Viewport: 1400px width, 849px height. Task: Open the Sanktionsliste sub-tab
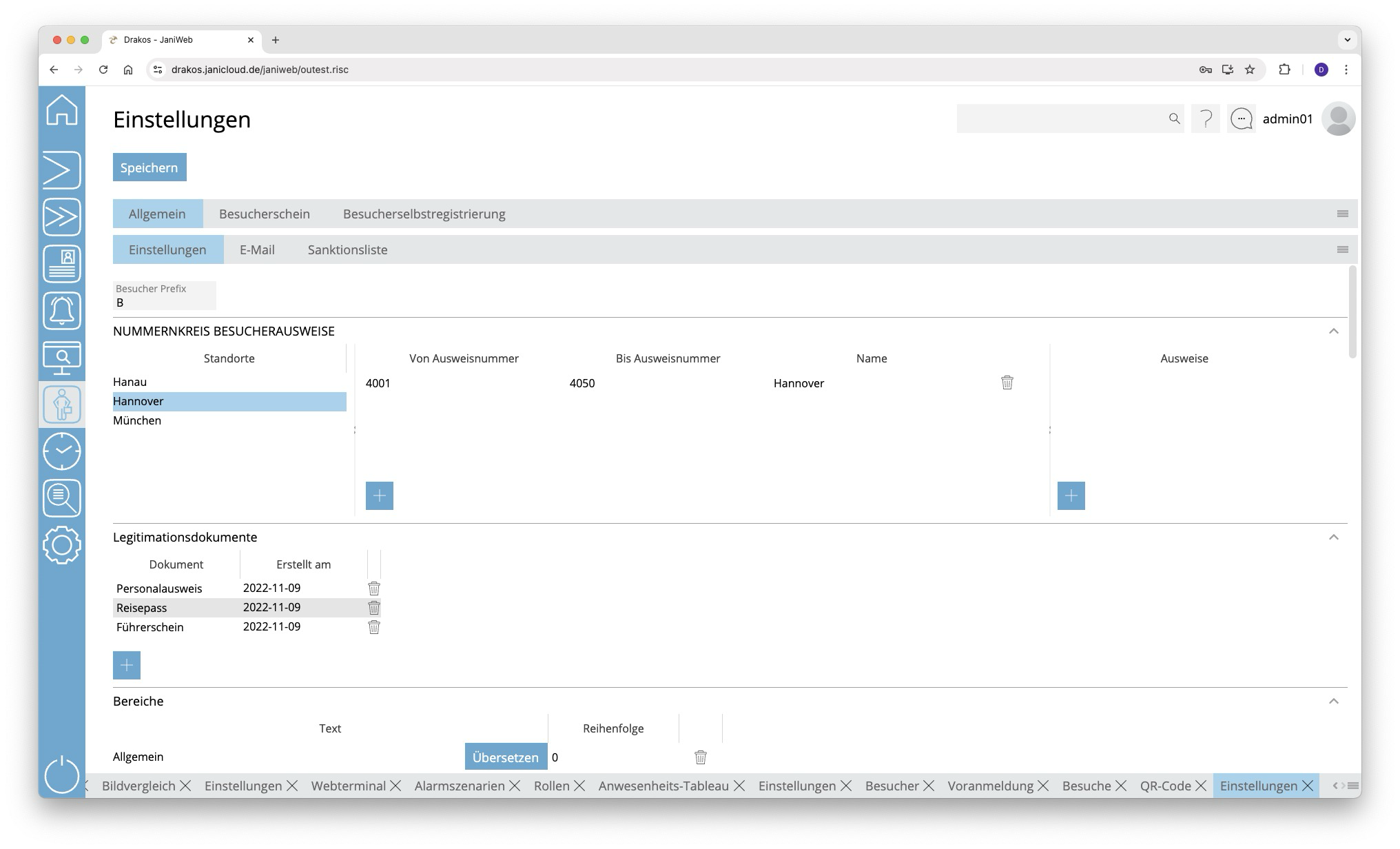(x=347, y=249)
